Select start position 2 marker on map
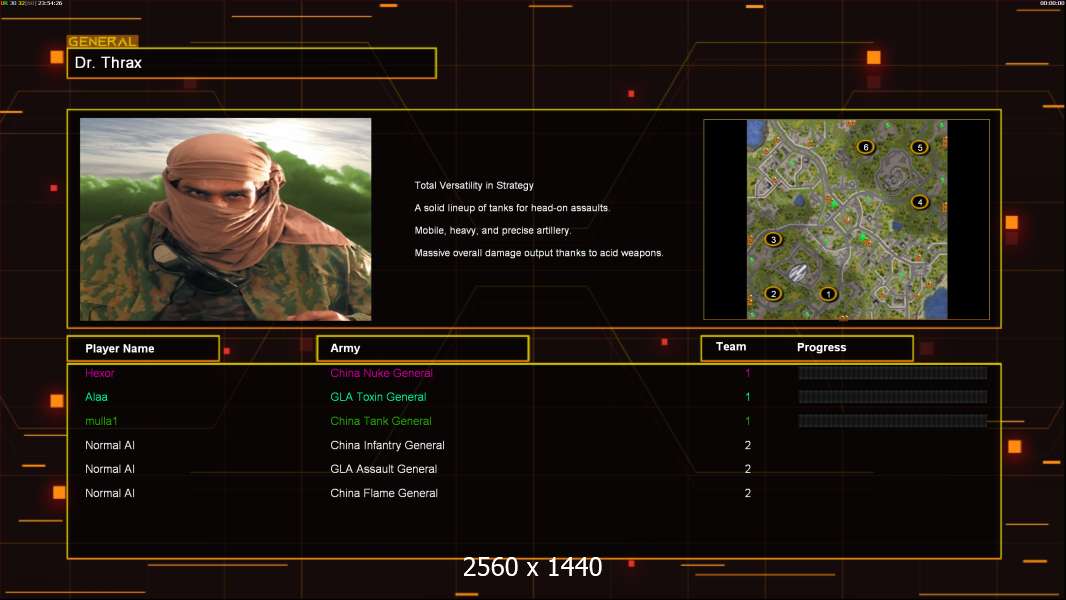This screenshot has height=600, width=1066. (772, 293)
